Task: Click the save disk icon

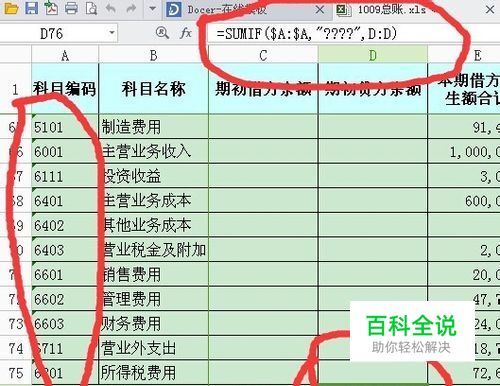Action: point(32,8)
